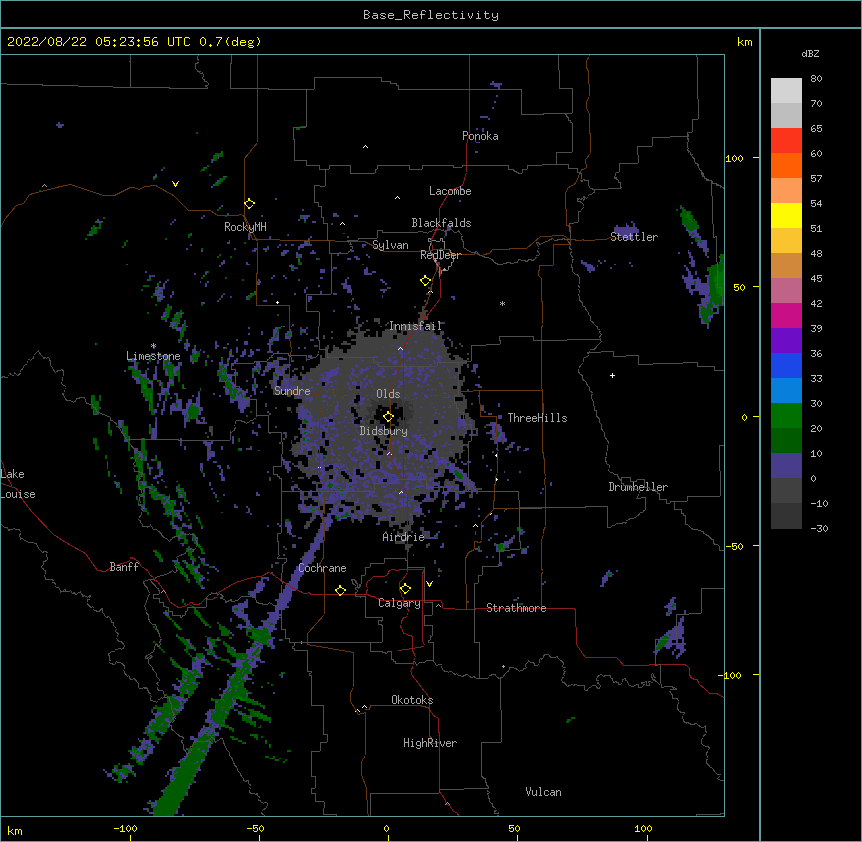This screenshot has height=842, width=862.
Task: Click the Stettler city label
Action: [634, 237]
